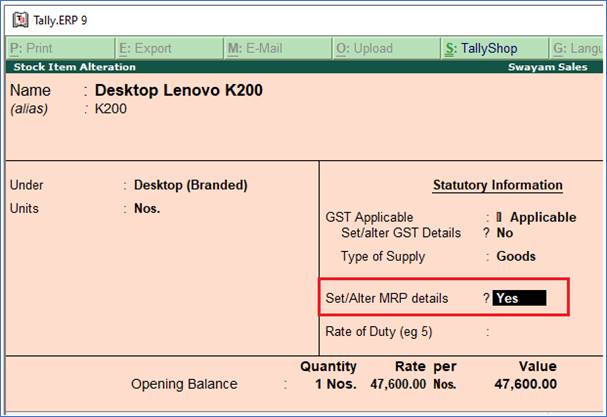
Task: Click the empty Rate of Duty field
Action: [x=519, y=332]
